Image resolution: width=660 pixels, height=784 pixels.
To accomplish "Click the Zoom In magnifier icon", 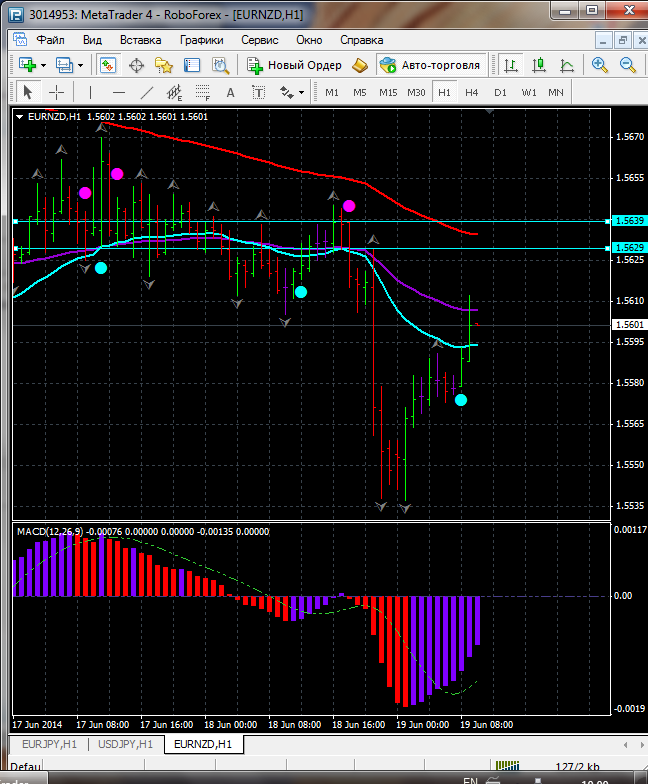I will (600, 65).
